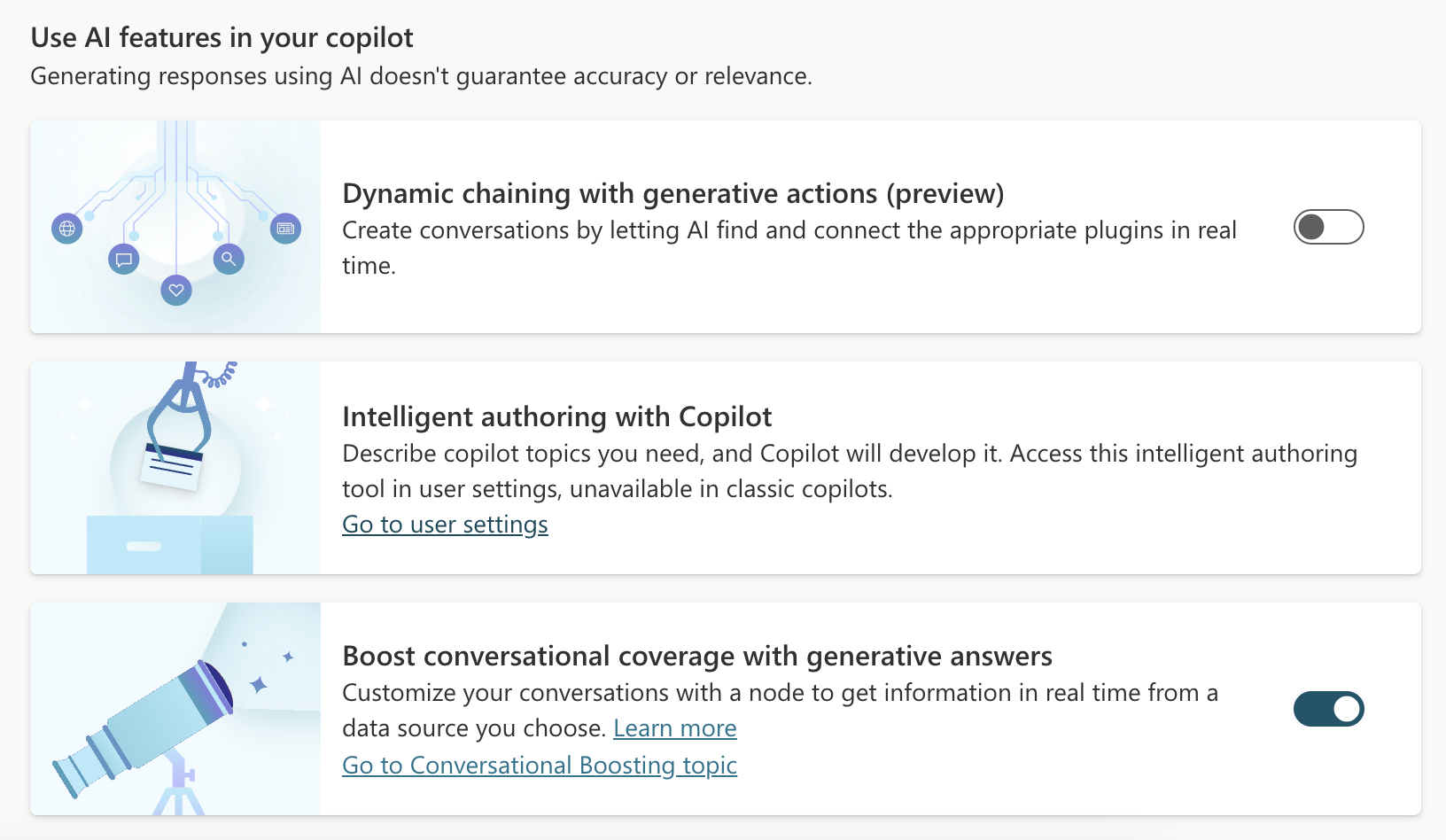1446x840 pixels.
Task: Select the Boost conversational coverage heading
Action: (x=697, y=656)
